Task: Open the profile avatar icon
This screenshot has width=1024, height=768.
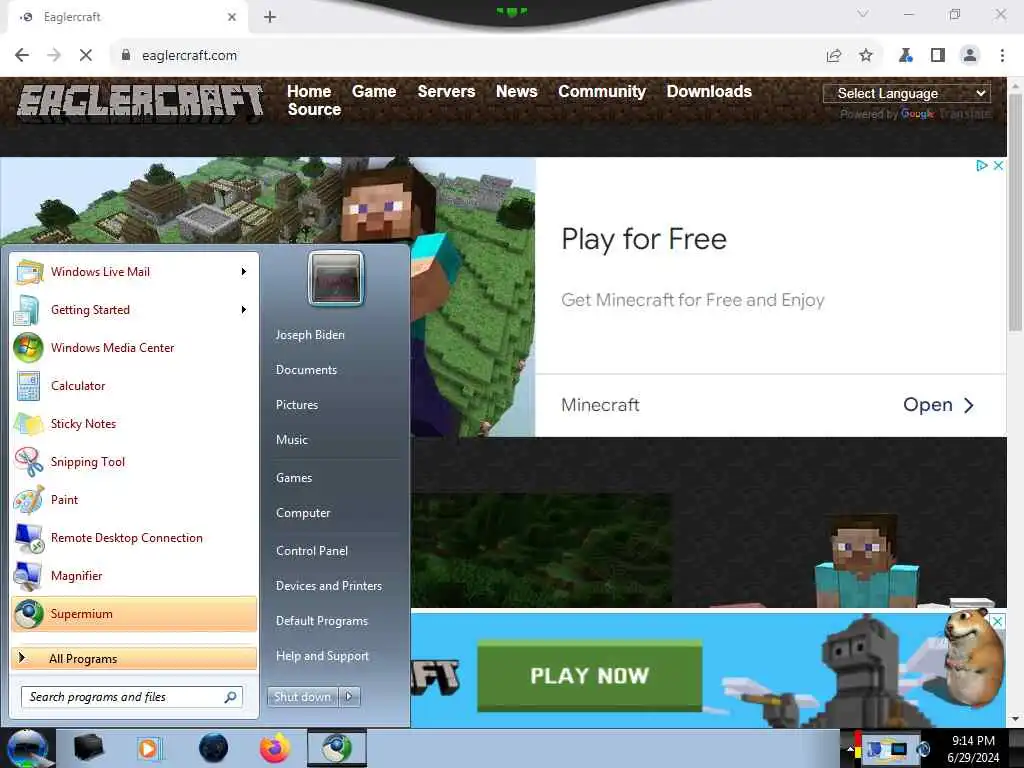Action: pyautogui.click(x=970, y=56)
